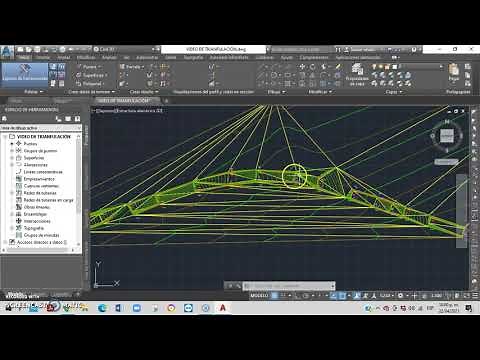Click the Cuencas vertientes tree icon

coord(19,186)
